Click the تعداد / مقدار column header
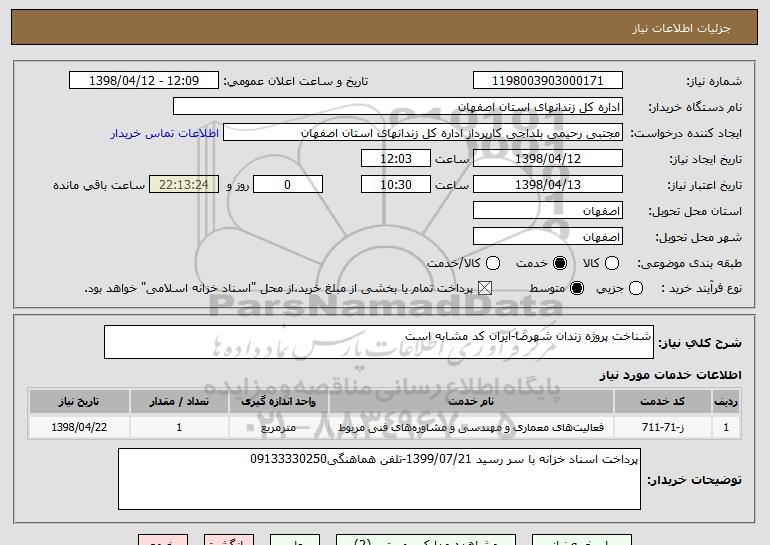Image resolution: width=770 pixels, height=545 pixels. 179,402
